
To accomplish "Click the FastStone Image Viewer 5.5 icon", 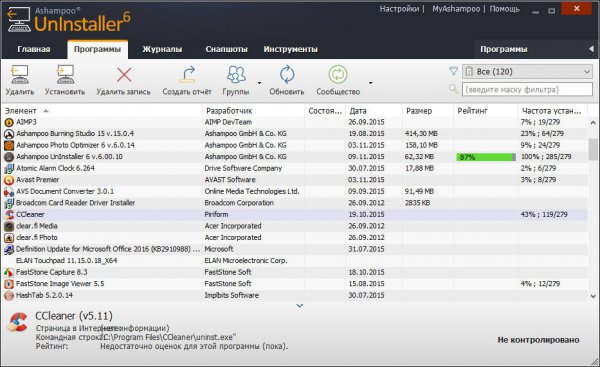I will coord(9,284).
